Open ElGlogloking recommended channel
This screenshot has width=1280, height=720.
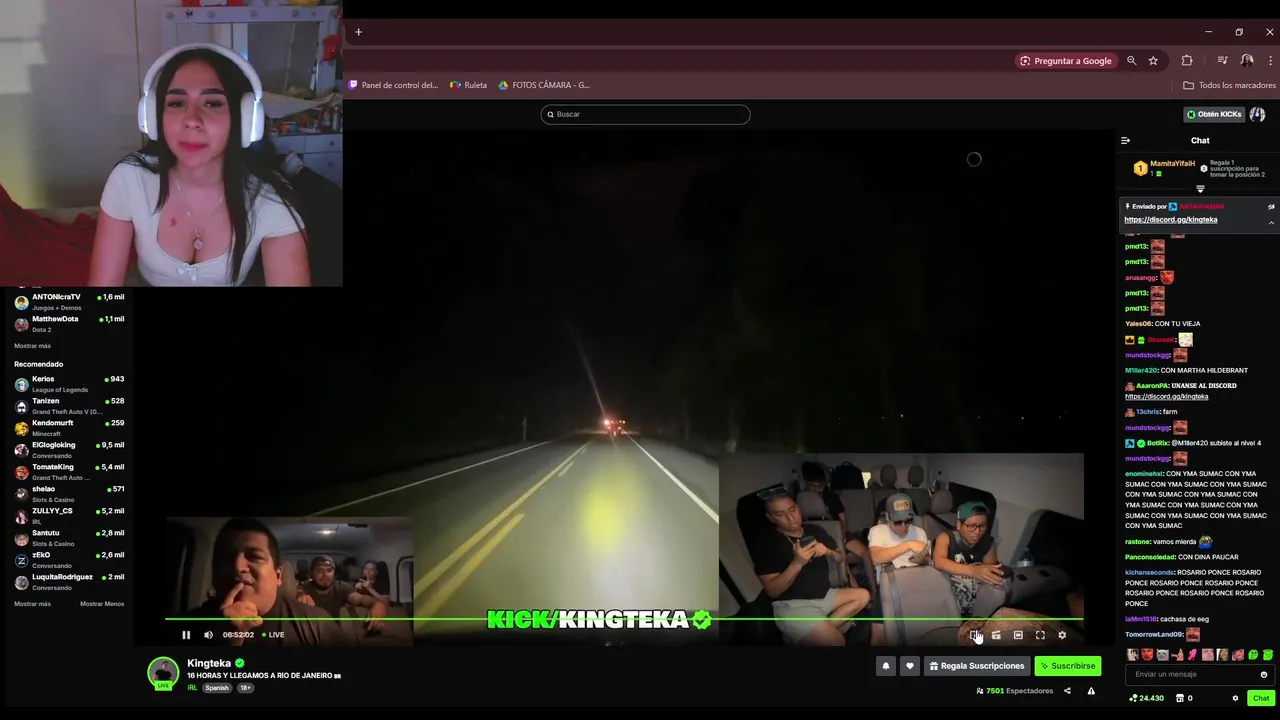tap(69, 450)
